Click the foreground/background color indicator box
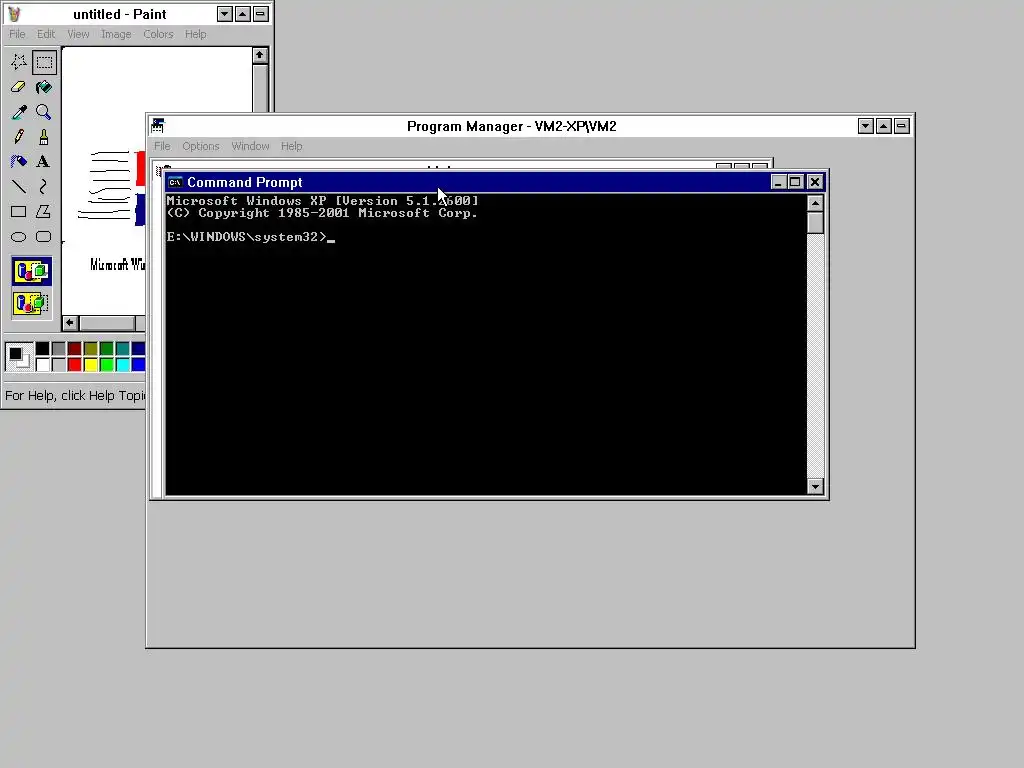This screenshot has height=768, width=1024. [18, 357]
